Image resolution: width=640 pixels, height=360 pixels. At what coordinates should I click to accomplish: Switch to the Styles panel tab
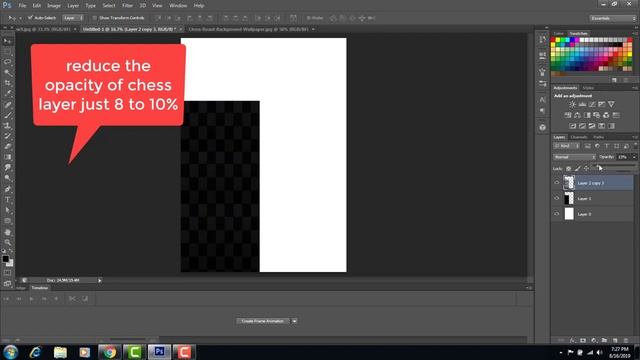[588, 88]
